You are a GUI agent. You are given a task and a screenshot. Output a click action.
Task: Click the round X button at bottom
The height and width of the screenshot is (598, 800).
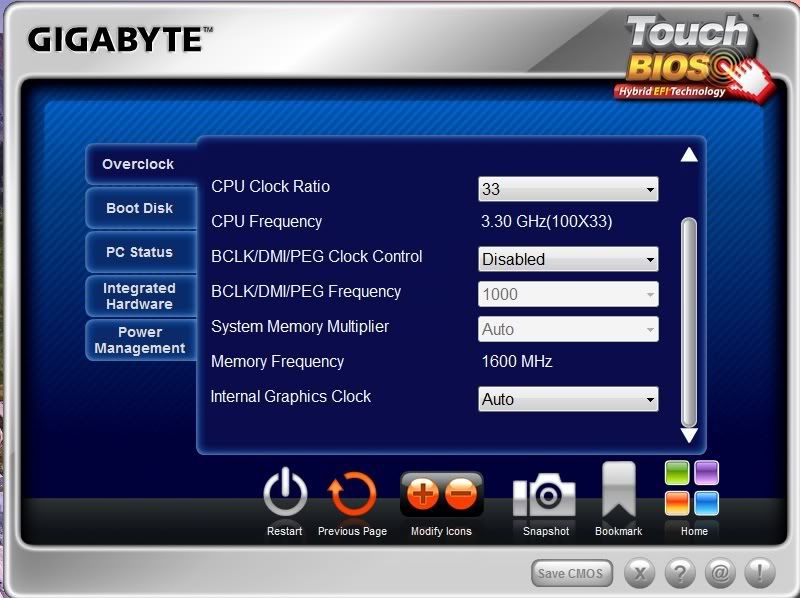coord(640,573)
